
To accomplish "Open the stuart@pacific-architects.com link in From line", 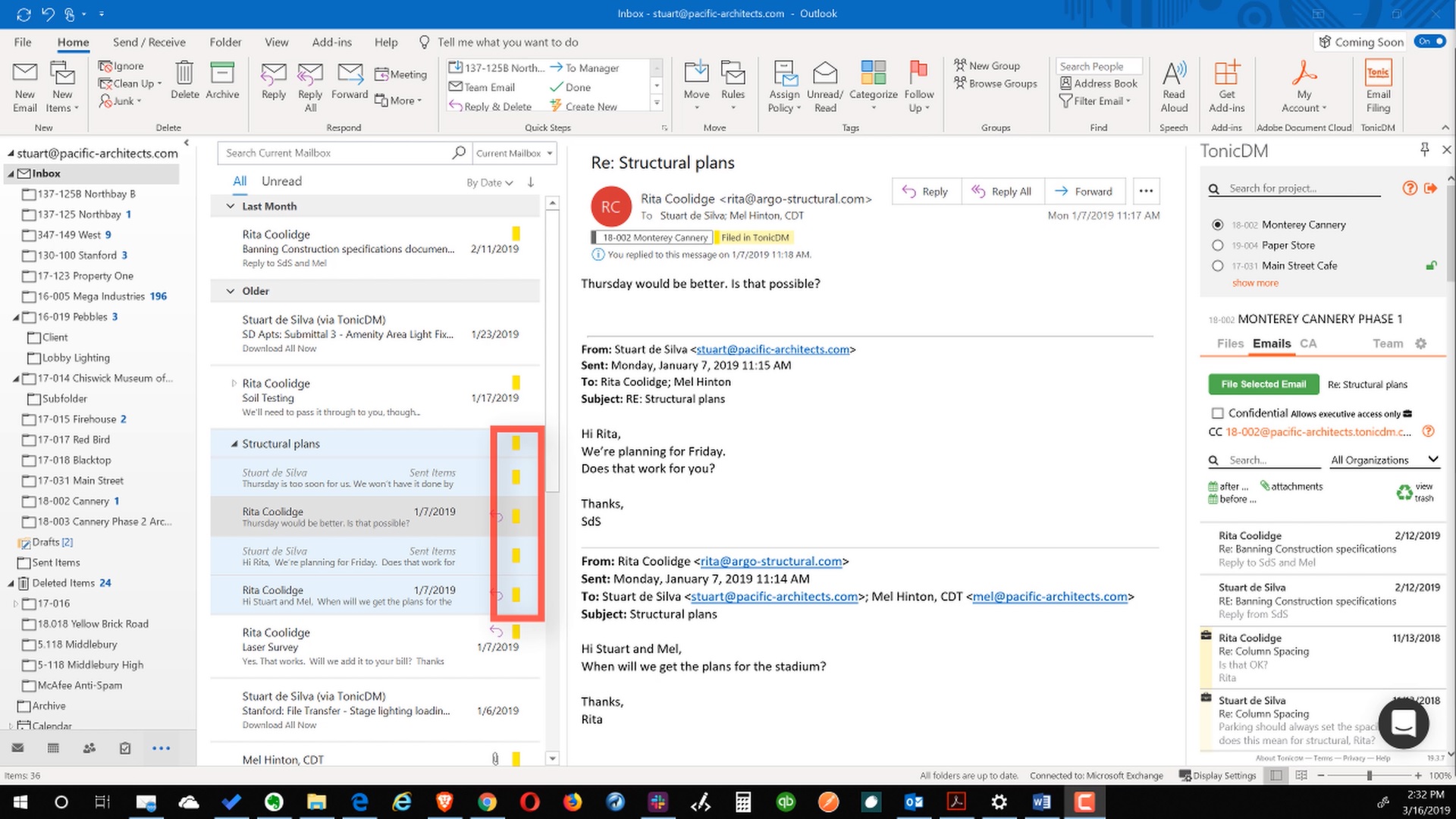I will [773, 350].
